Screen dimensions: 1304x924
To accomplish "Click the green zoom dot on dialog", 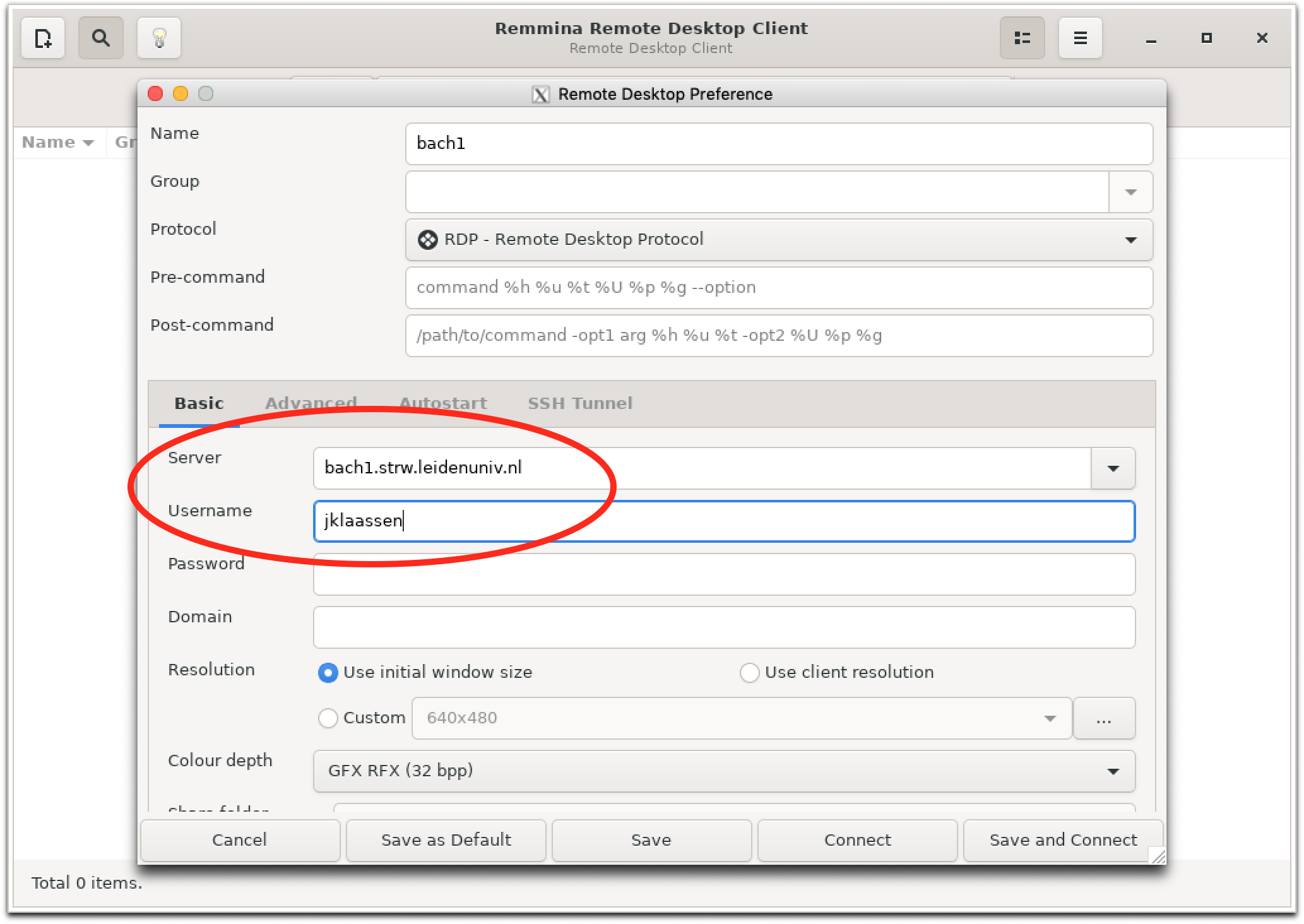I will [x=206, y=94].
